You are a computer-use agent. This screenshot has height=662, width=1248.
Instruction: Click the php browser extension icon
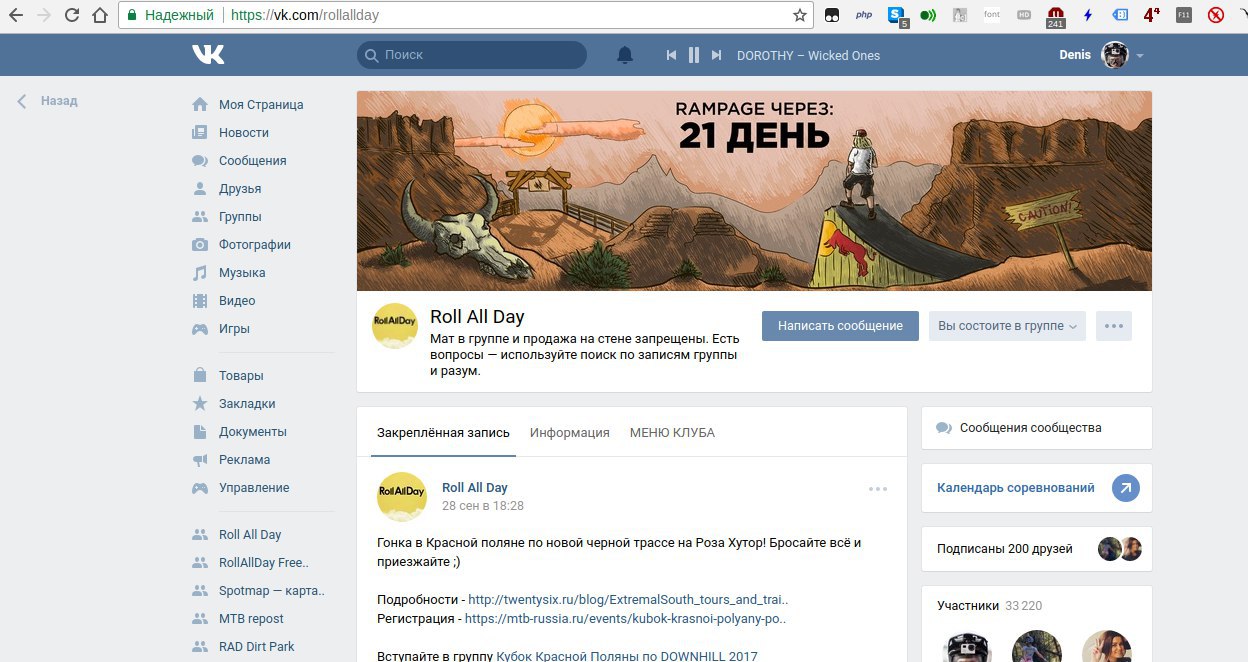[x=864, y=15]
